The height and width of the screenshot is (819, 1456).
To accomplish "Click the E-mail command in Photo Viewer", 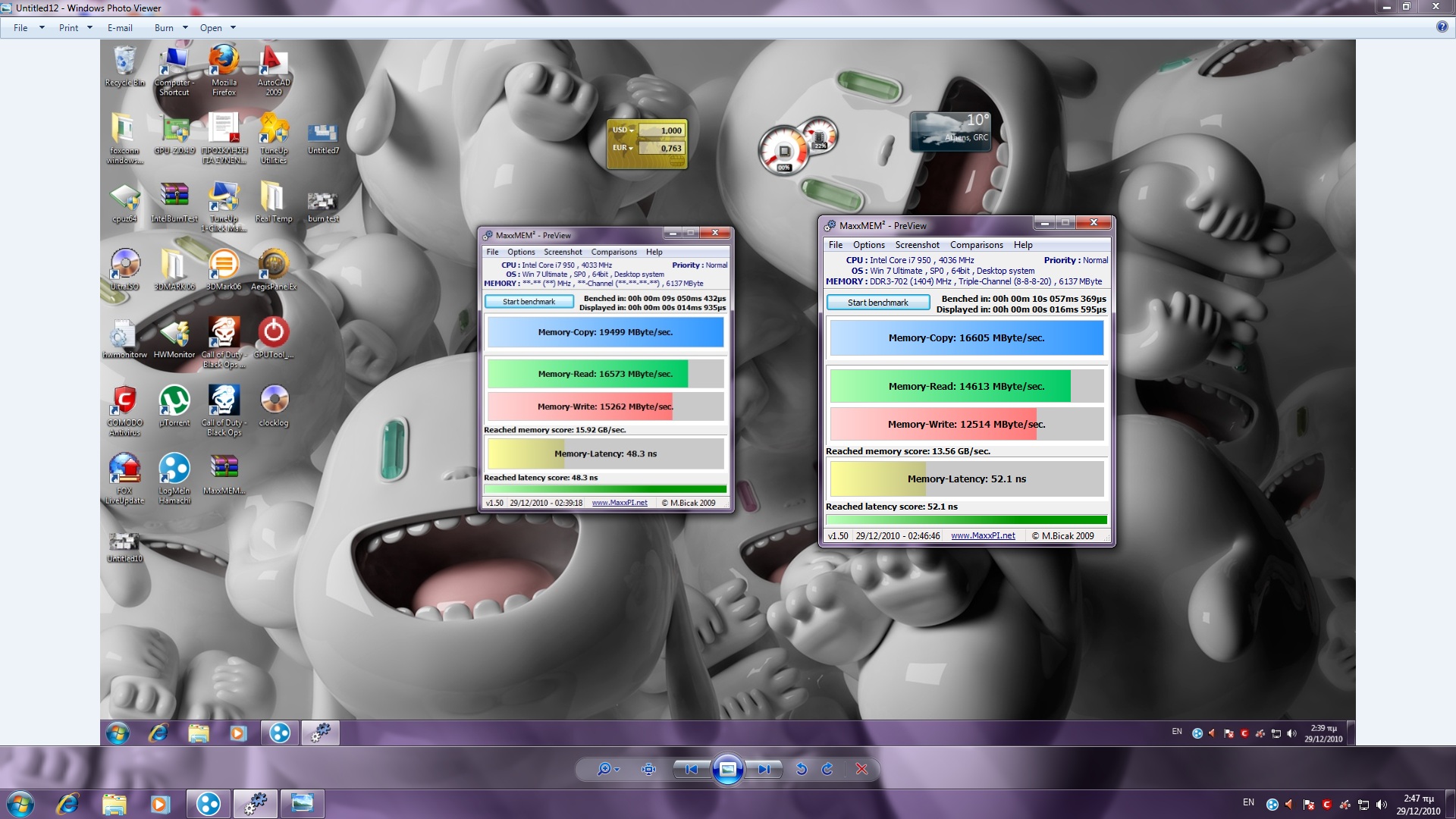I will tap(120, 28).
